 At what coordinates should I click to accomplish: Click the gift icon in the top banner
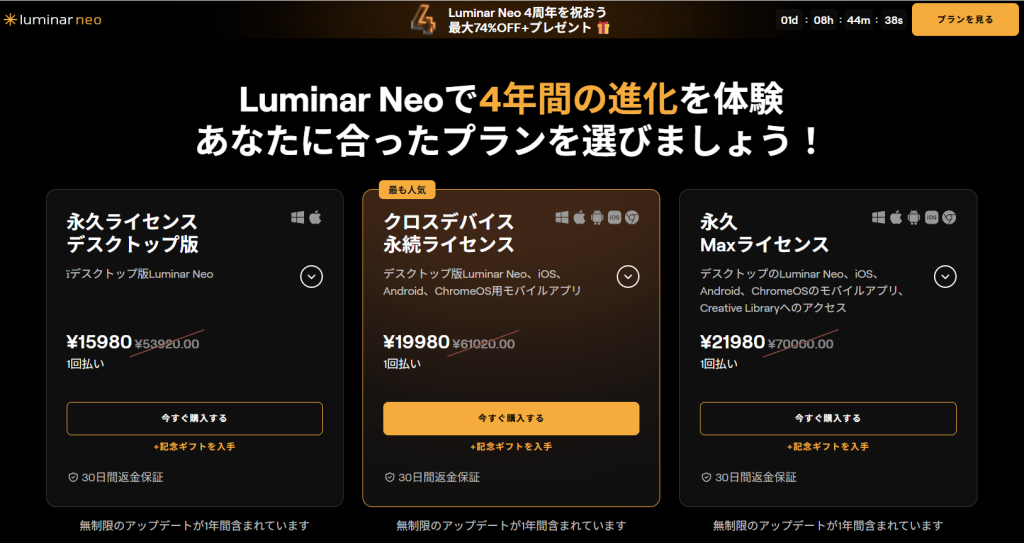click(x=603, y=28)
